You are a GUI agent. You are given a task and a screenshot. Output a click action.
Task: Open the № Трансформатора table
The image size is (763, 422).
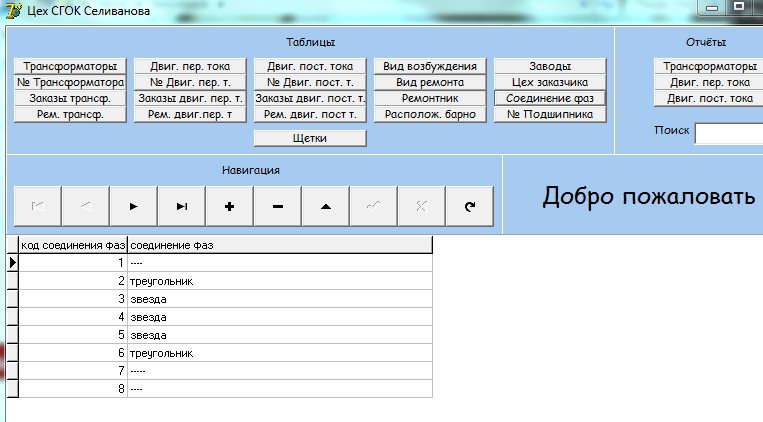click(x=70, y=82)
